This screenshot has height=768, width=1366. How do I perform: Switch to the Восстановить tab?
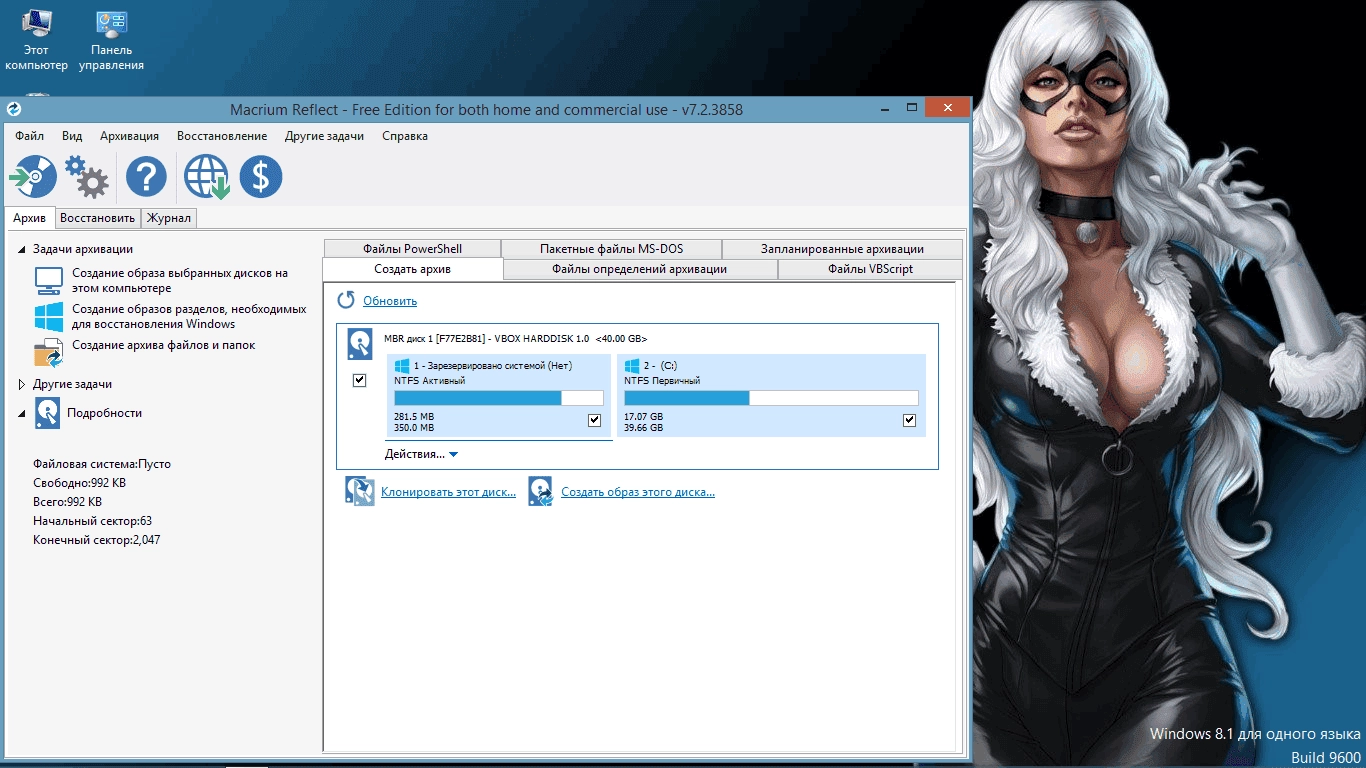click(x=97, y=218)
